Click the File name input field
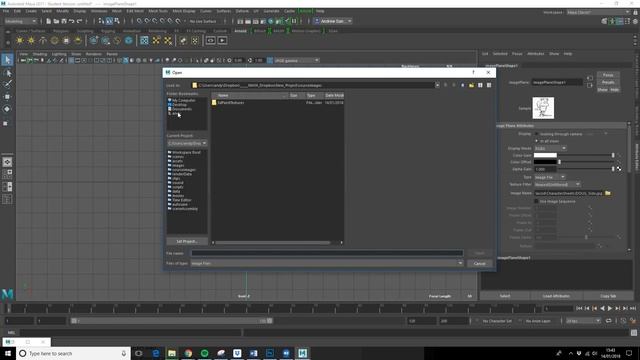This screenshot has height=360, width=640. point(327,253)
